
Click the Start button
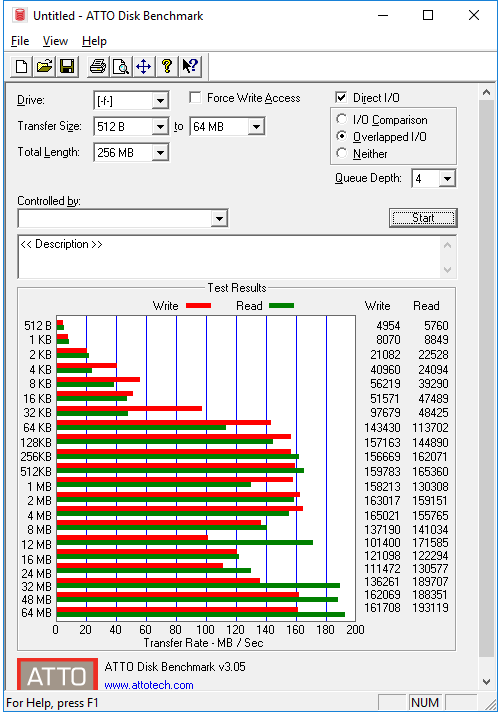click(423, 218)
